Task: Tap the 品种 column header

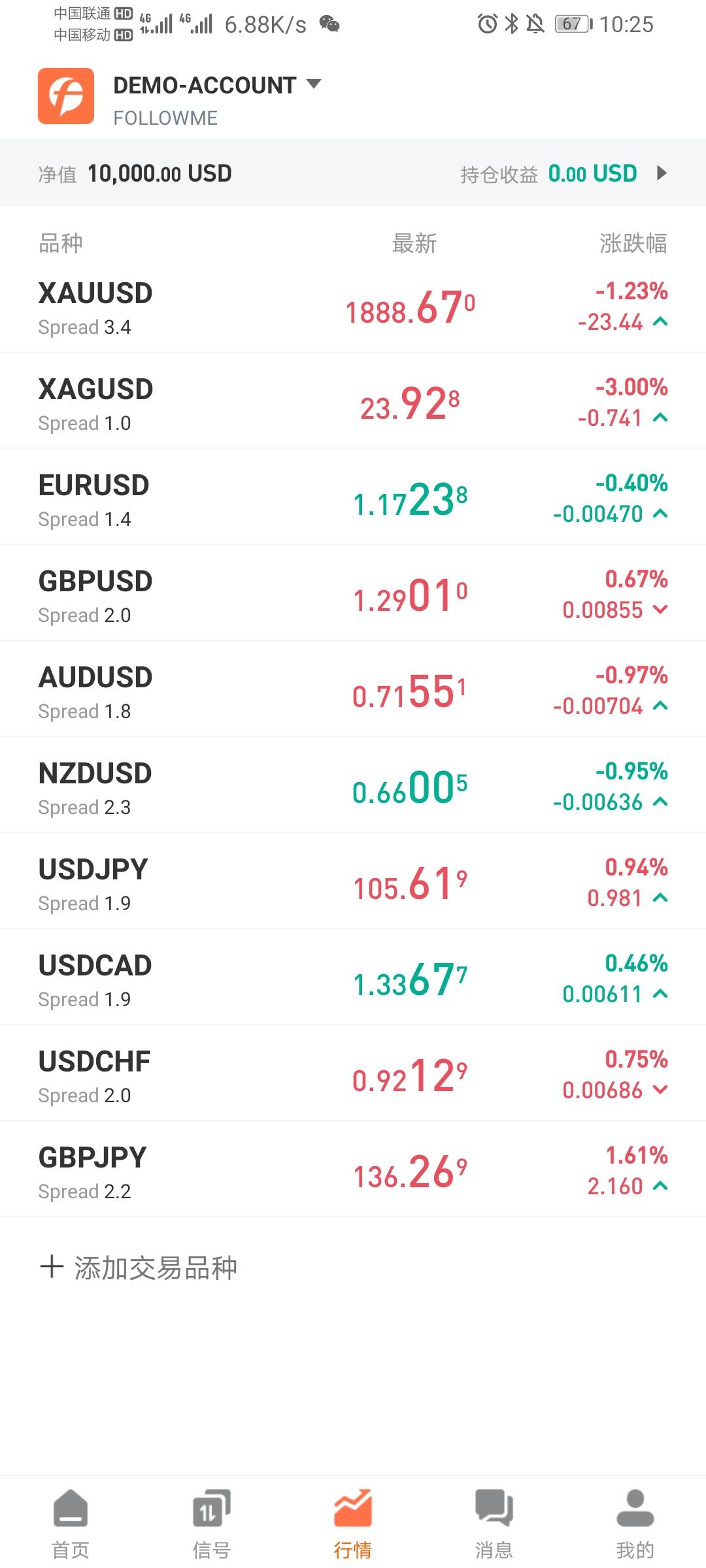Action: (x=61, y=243)
